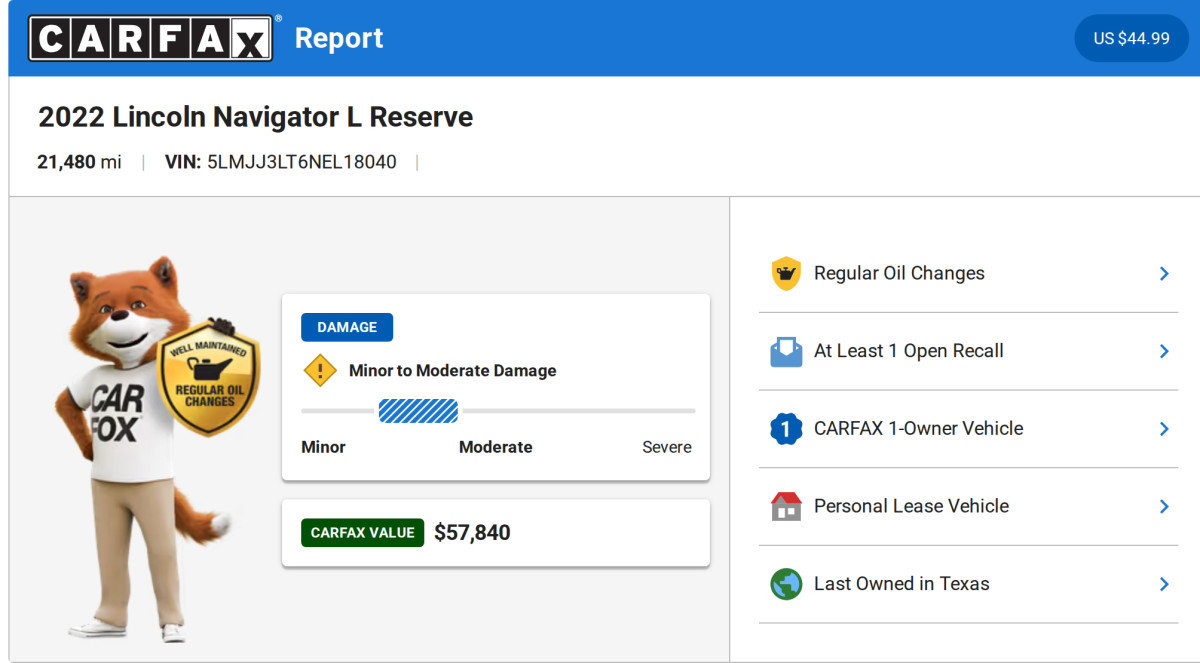Click the Texas globe icon
1200x663 pixels.
click(x=786, y=584)
